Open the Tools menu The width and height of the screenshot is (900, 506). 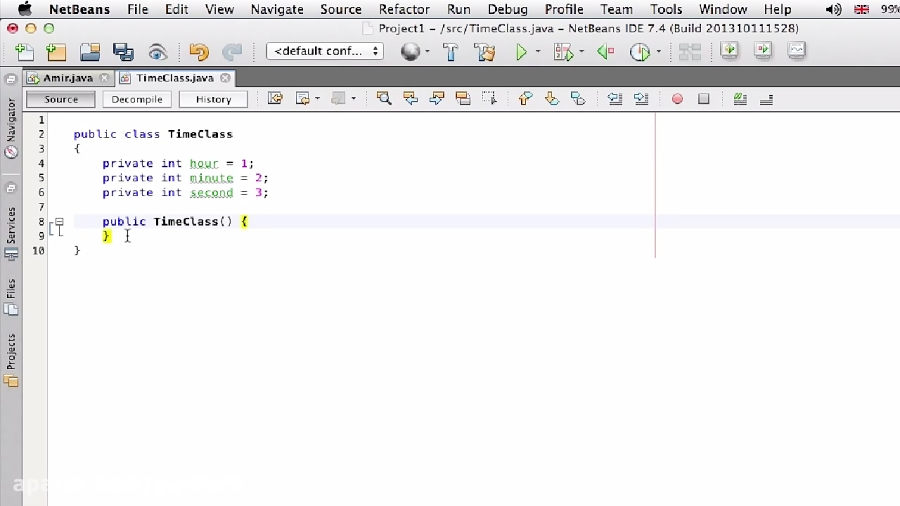pyautogui.click(x=666, y=9)
